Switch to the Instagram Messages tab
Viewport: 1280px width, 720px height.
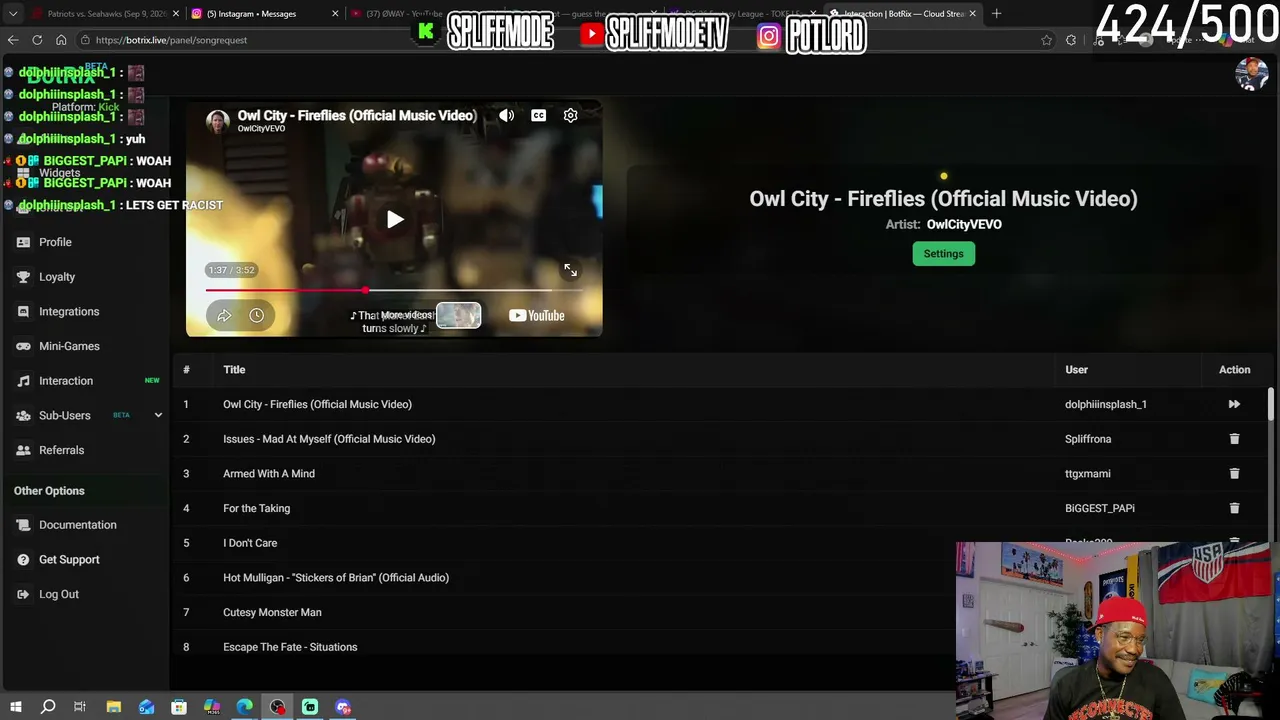265,14
